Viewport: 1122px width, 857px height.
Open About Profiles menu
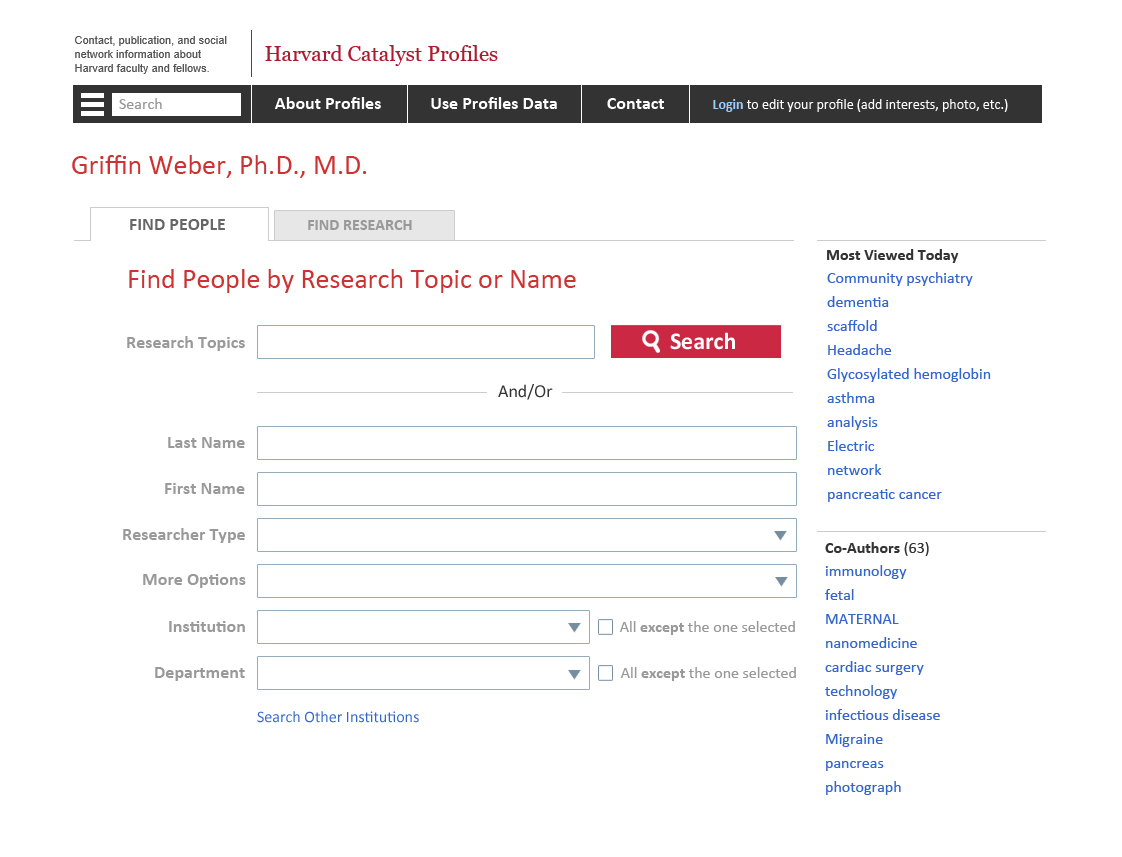point(328,104)
